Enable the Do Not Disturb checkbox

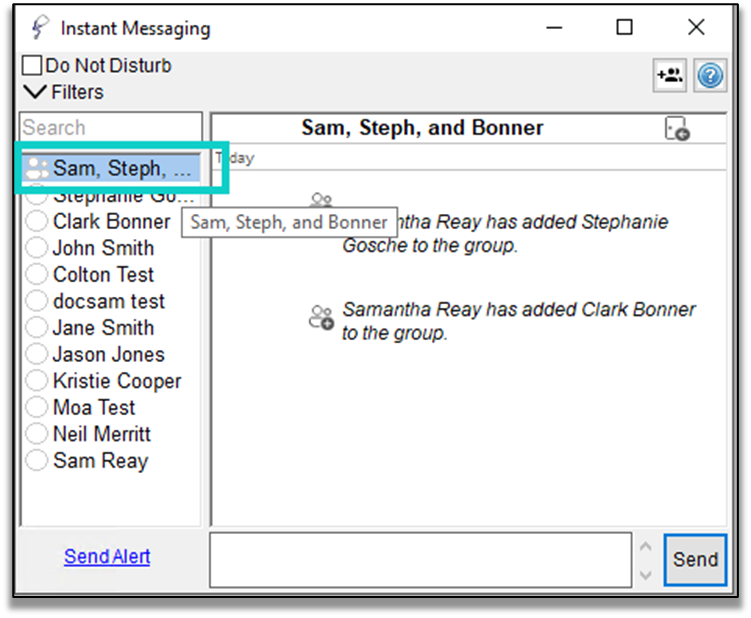pos(32,66)
